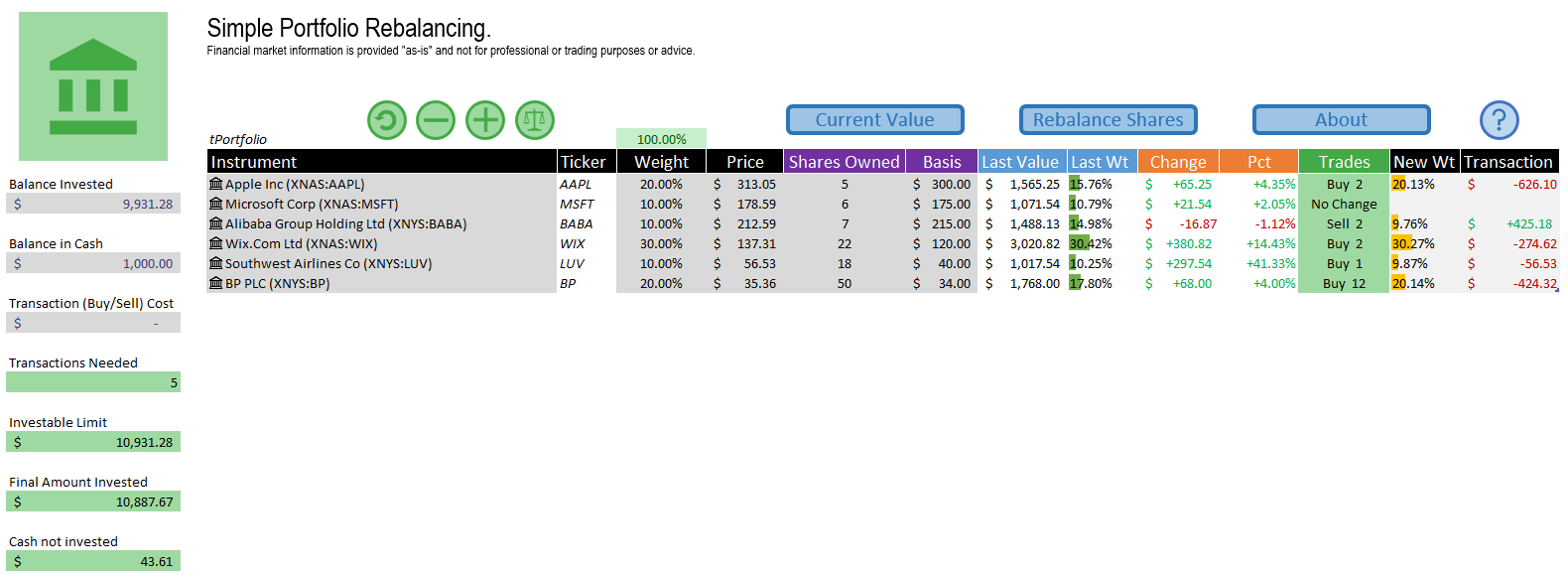Select the Last Wt column header

pyautogui.click(x=1101, y=162)
